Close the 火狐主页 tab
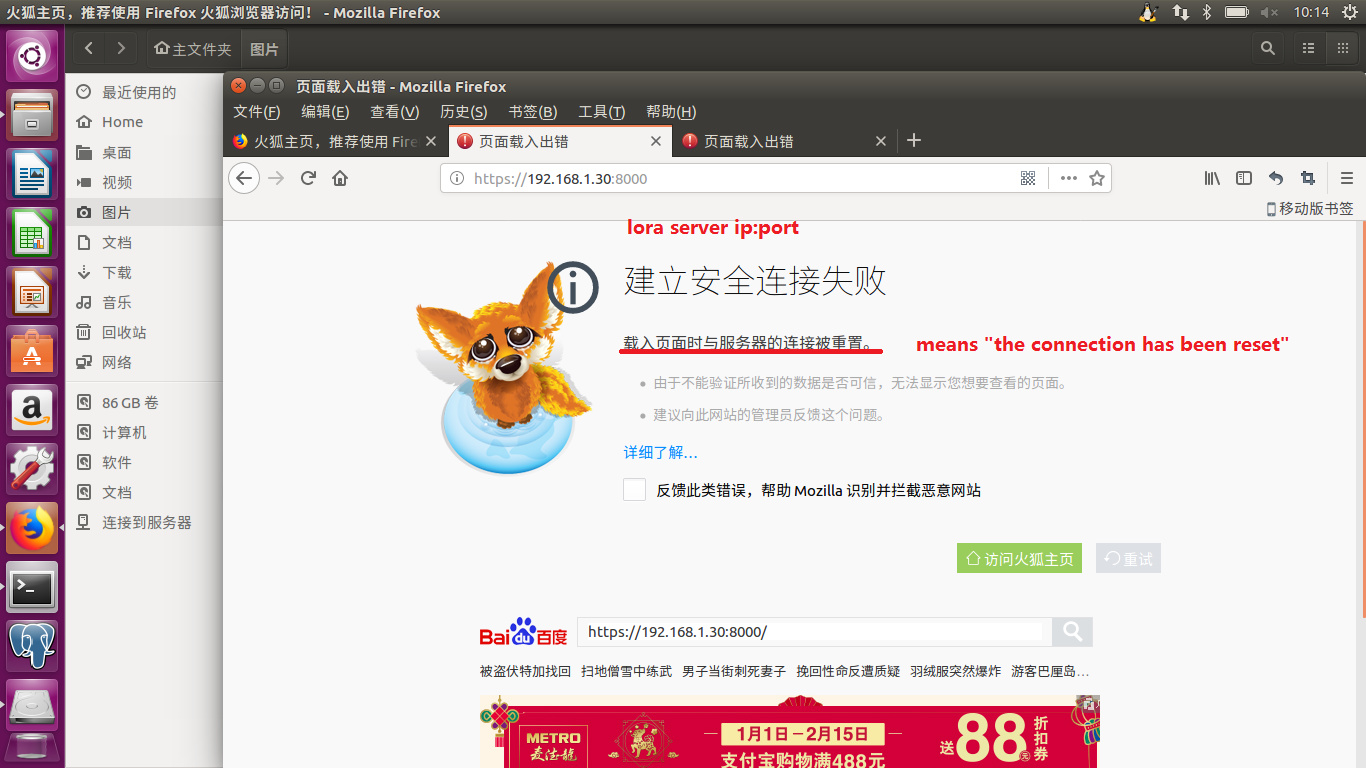 point(431,141)
